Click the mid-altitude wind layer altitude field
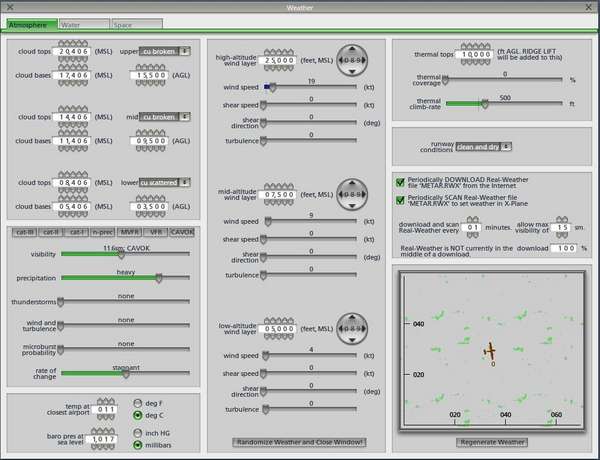Viewport: 600px width, 460px height. click(279, 195)
